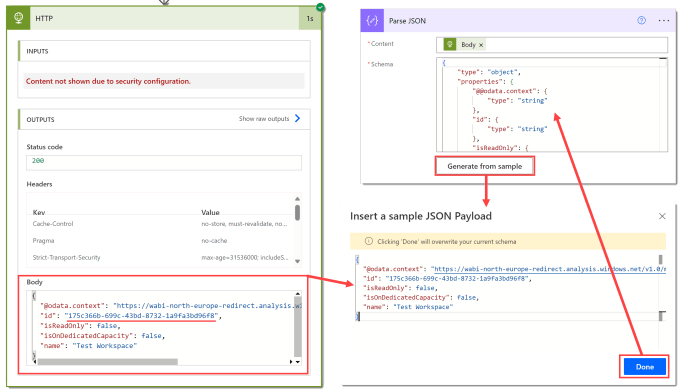Open Parse JSON more options ellipsis

(664, 20)
